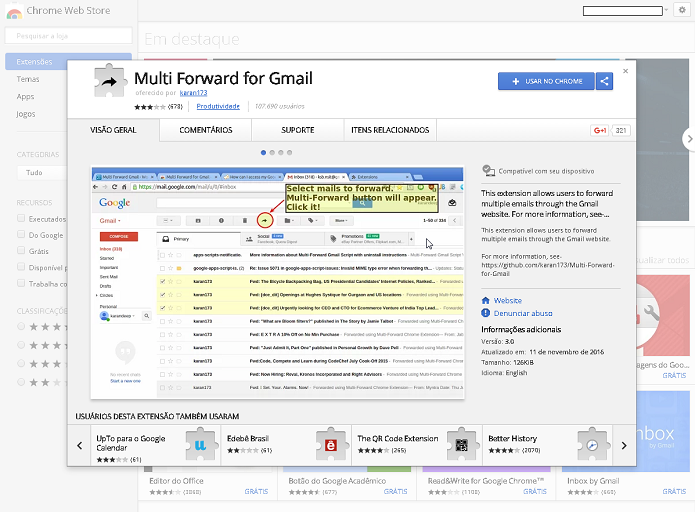Toggle the Executados checkbox
The width and height of the screenshot is (695, 512).
(x=21, y=218)
